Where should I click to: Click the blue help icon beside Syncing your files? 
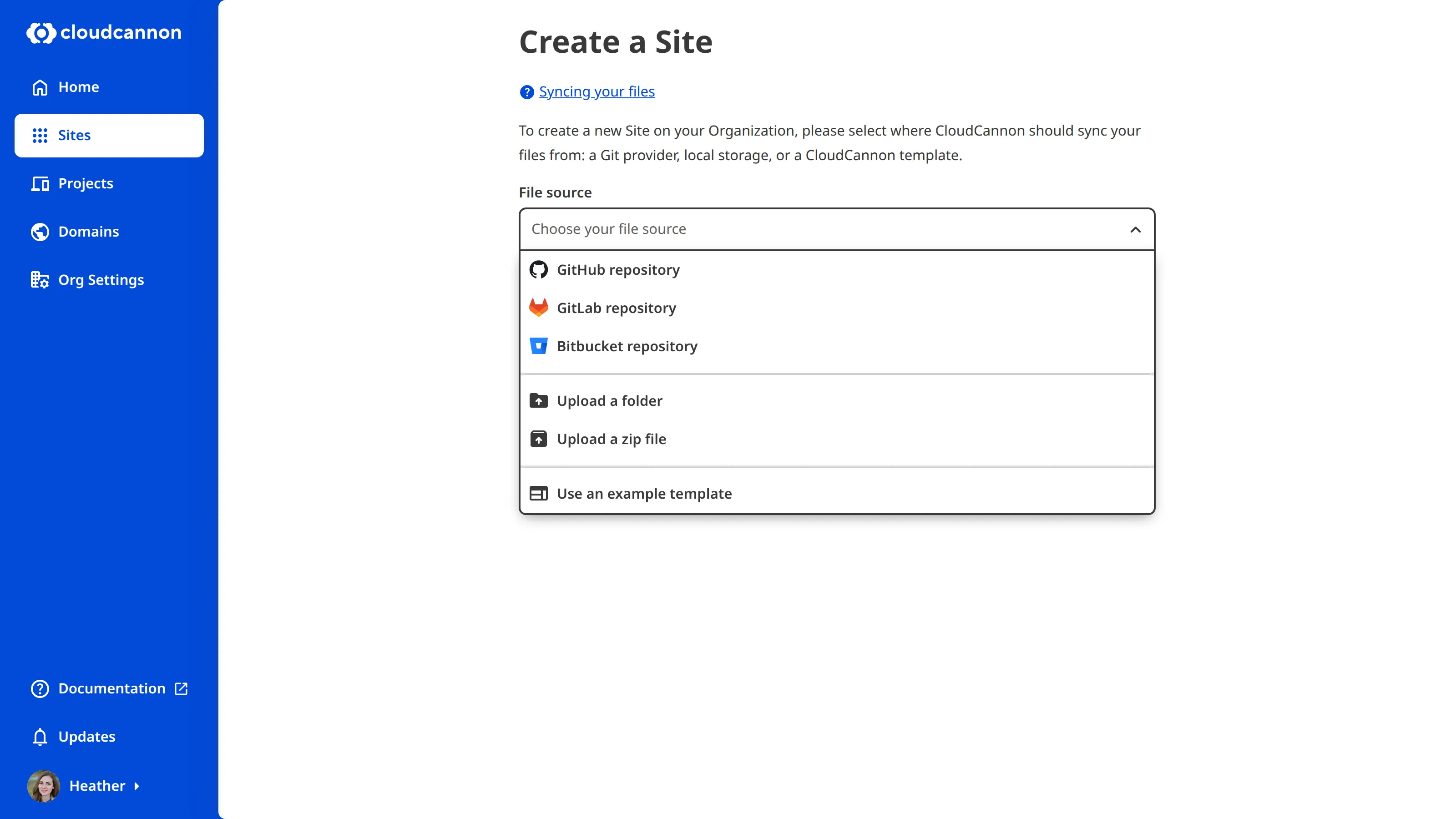tap(526, 92)
